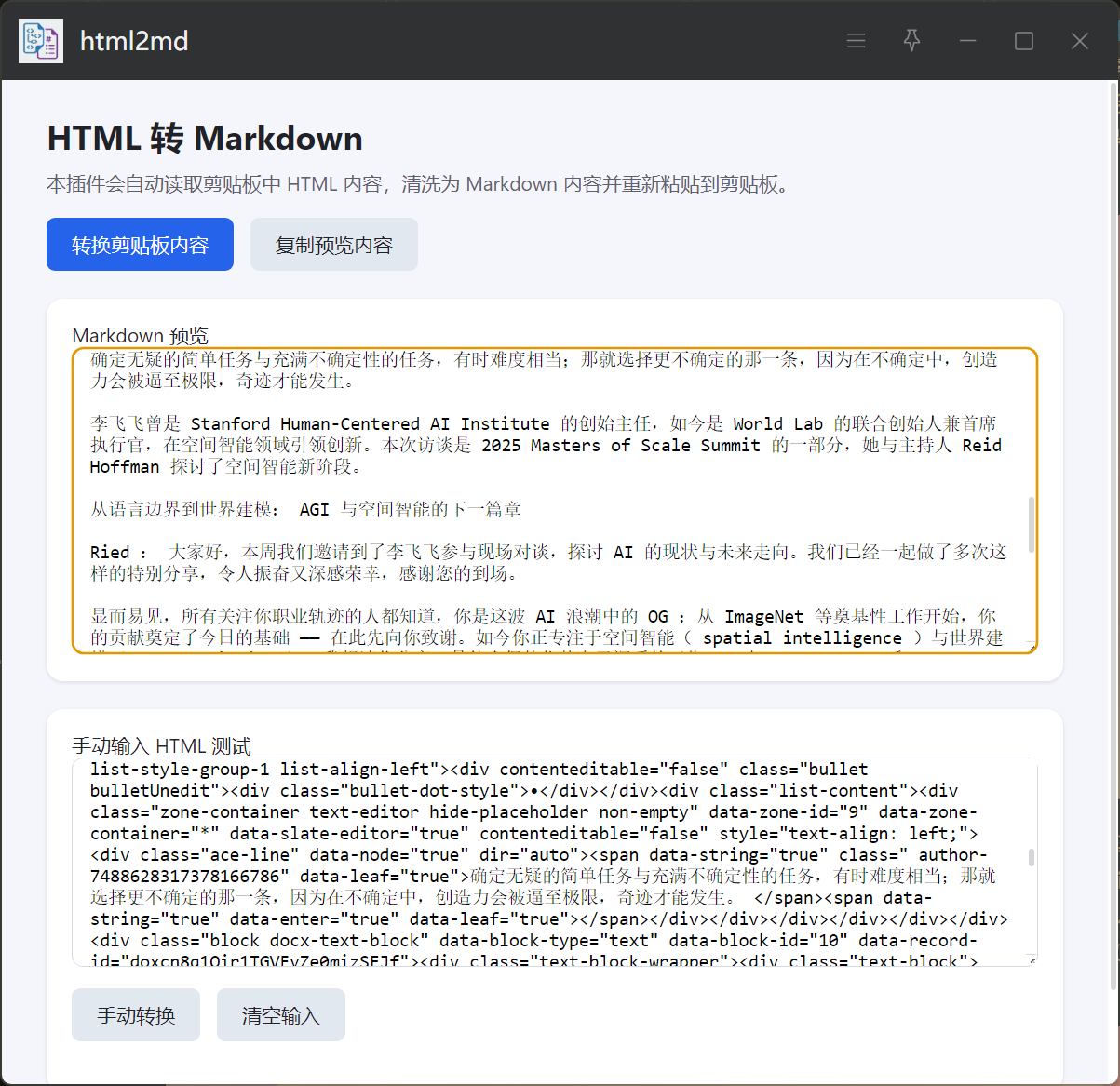Click the 复制预览内容 button
The image size is (1120, 1086).
pyautogui.click(x=333, y=245)
